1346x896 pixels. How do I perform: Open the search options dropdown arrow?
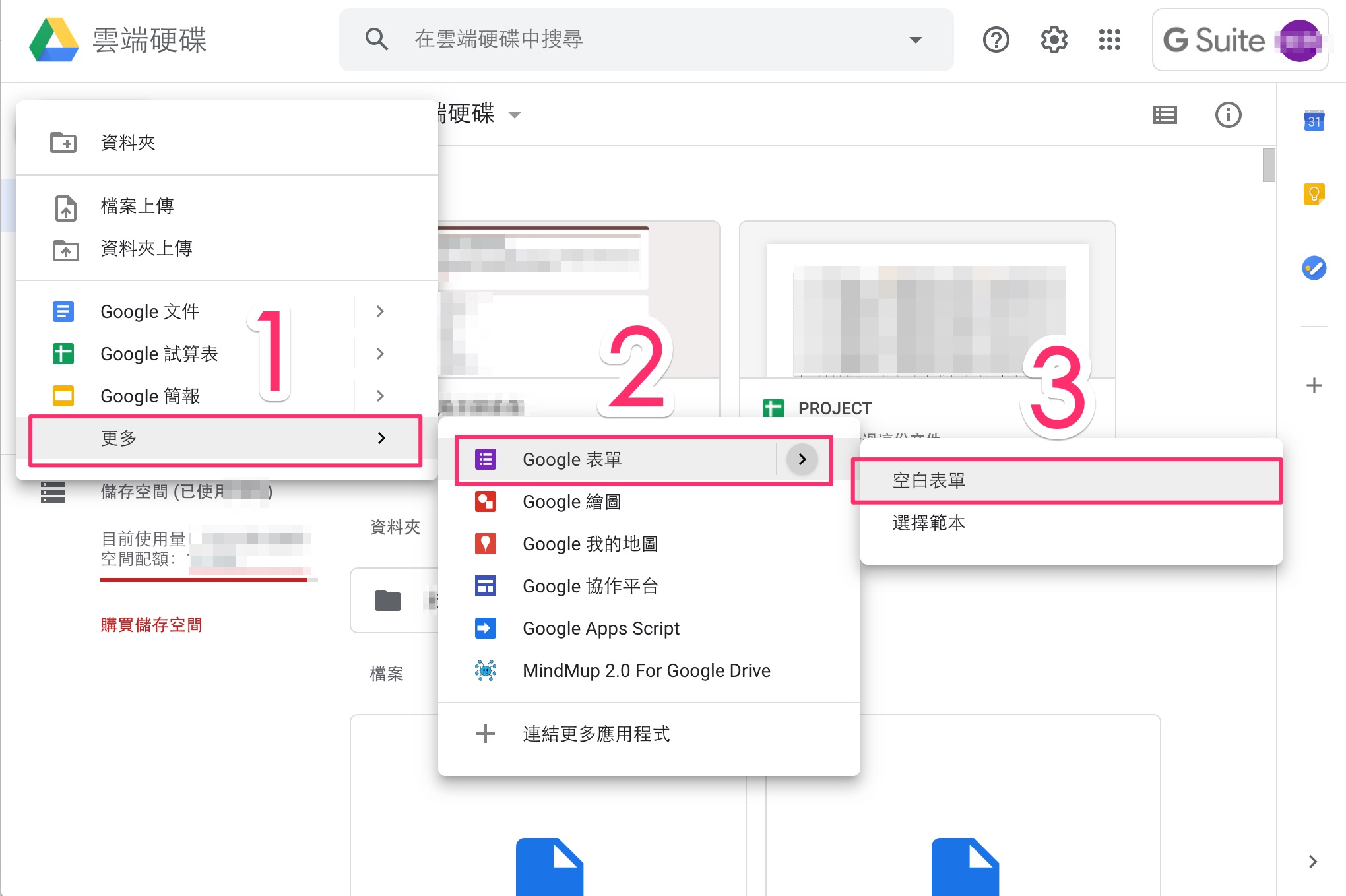[x=915, y=40]
